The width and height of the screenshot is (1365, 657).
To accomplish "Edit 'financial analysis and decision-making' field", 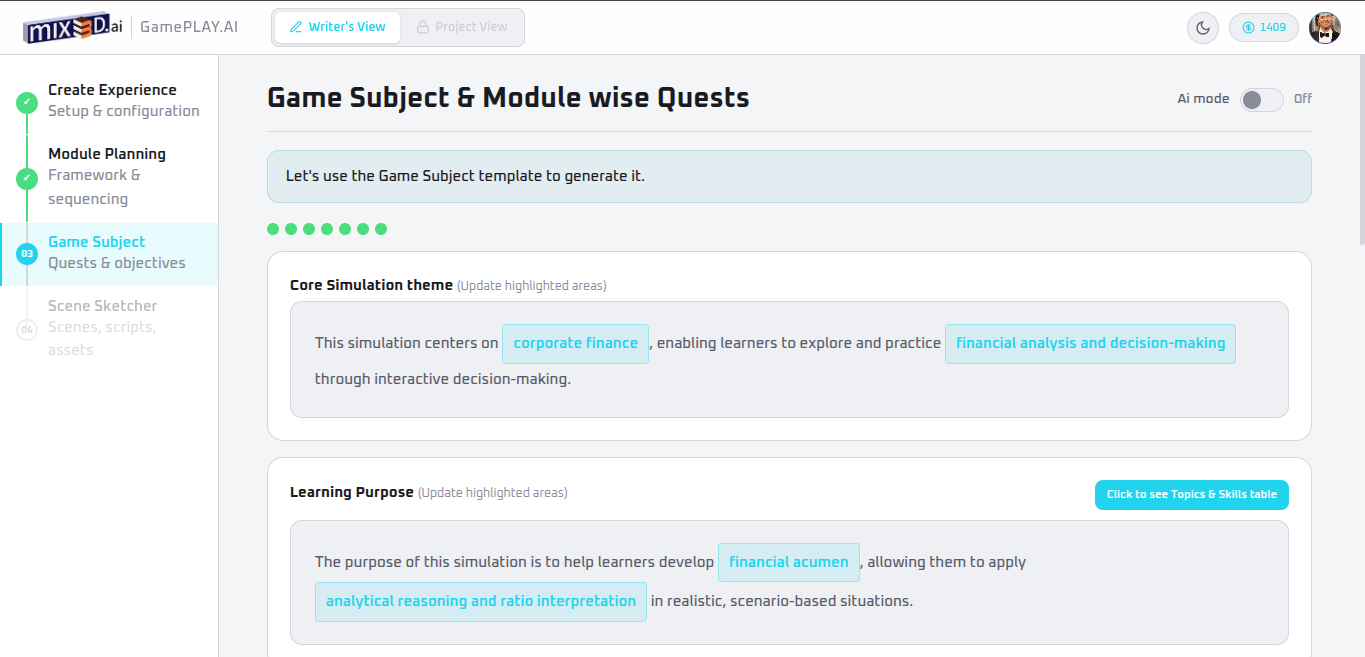I will (x=1090, y=343).
